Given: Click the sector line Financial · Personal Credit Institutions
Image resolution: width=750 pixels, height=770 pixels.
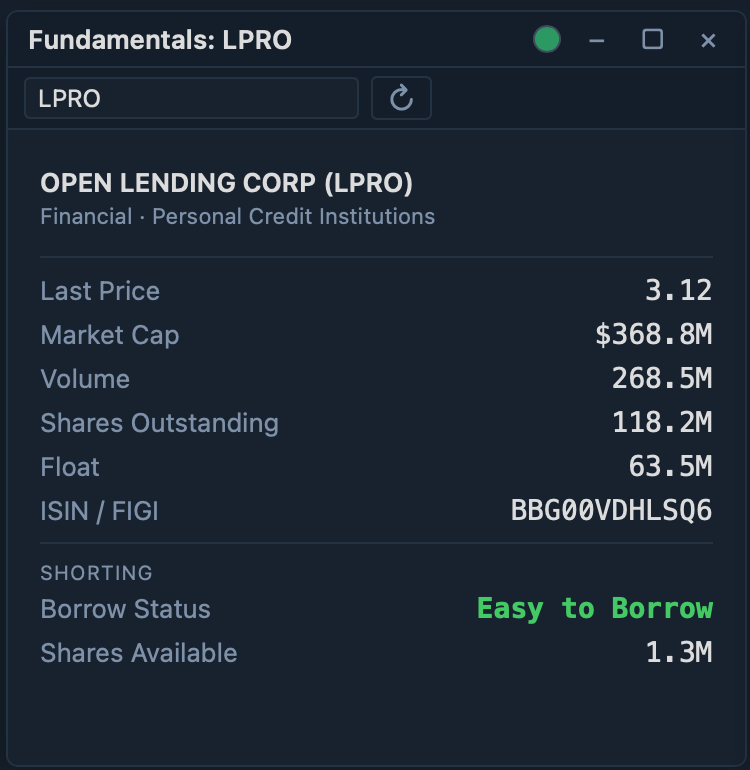Looking at the screenshot, I should (238, 217).
